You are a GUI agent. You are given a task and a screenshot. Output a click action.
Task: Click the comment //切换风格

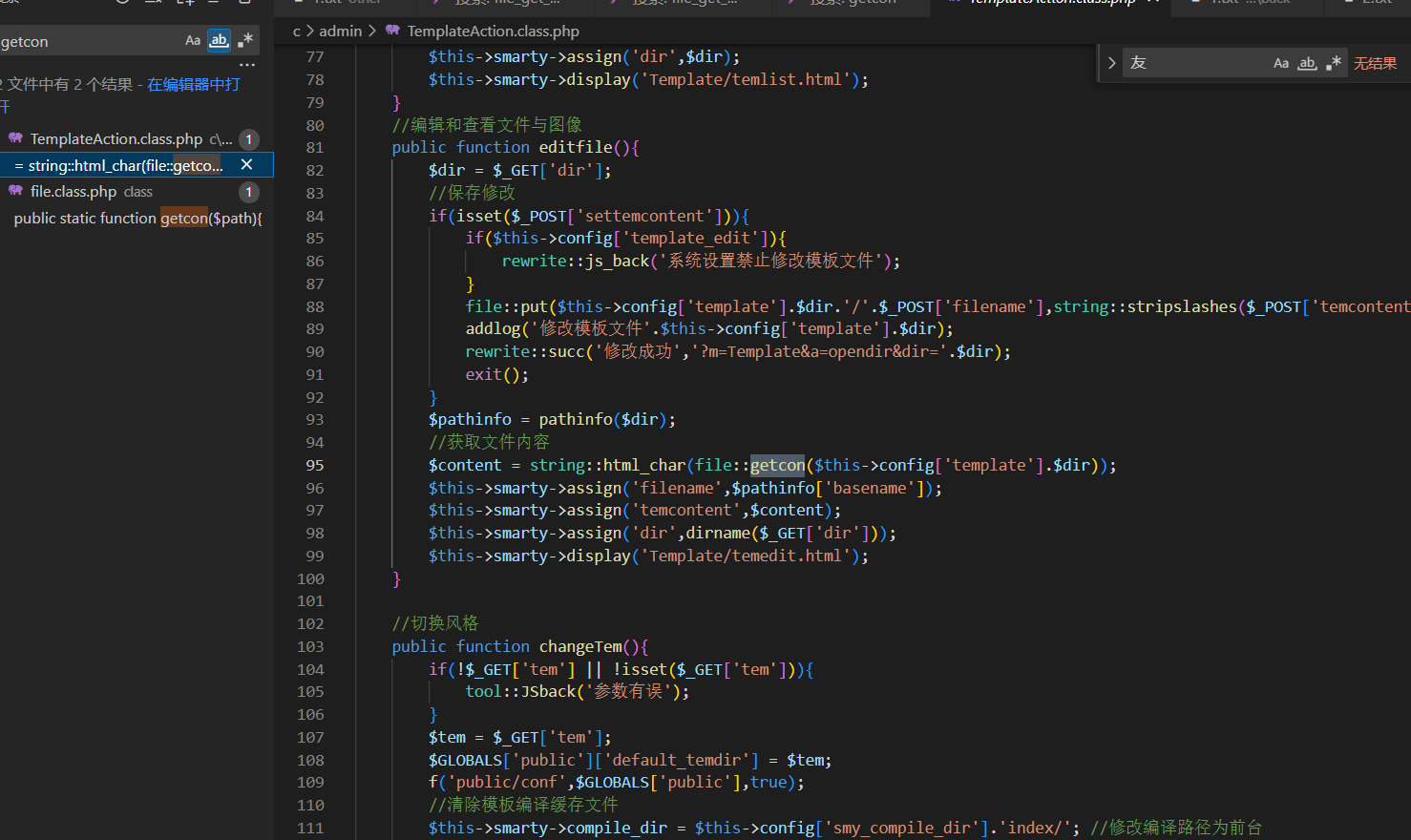(435, 623)
